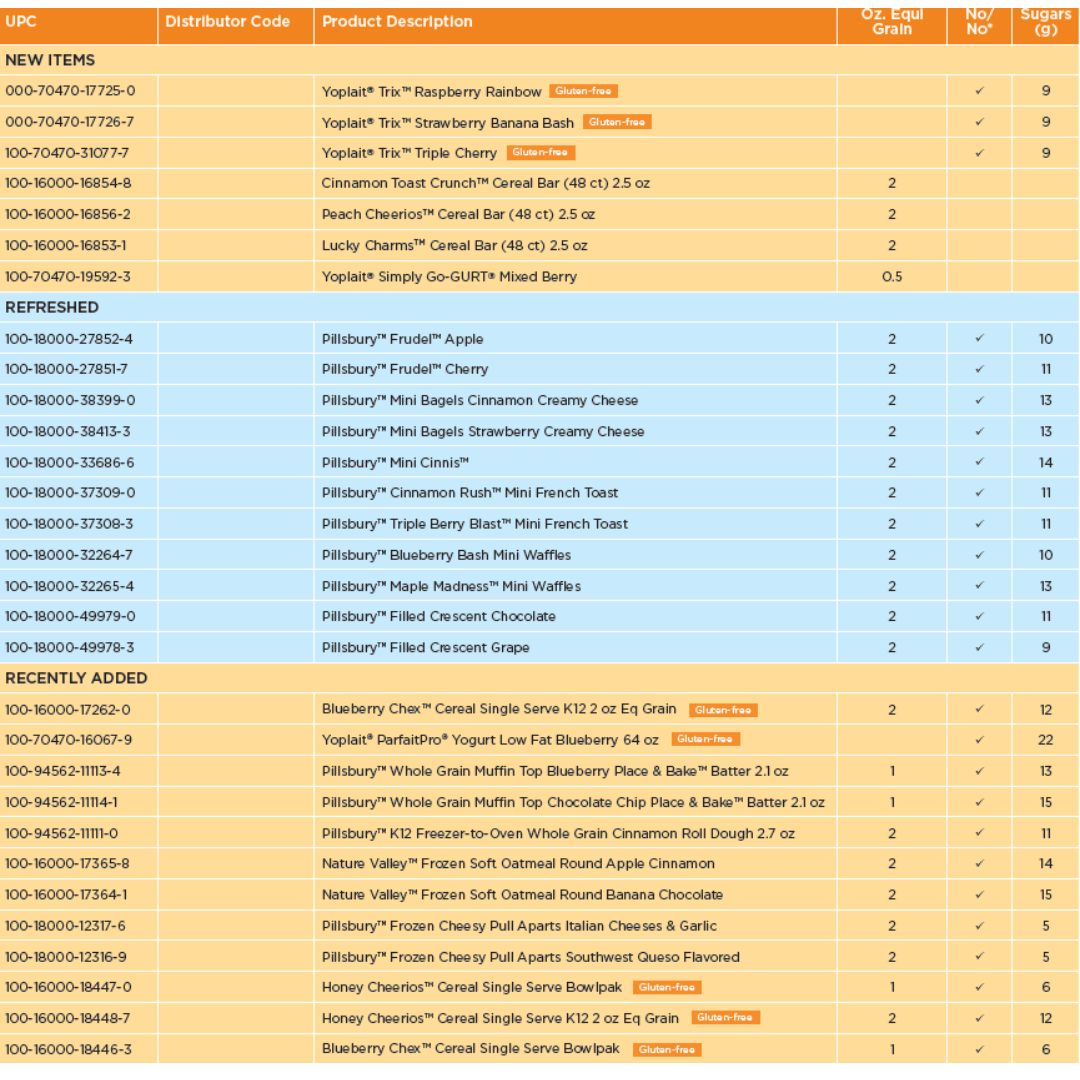
Task: Select the NEW ITEMS section heading
Action: click(50, 61)
